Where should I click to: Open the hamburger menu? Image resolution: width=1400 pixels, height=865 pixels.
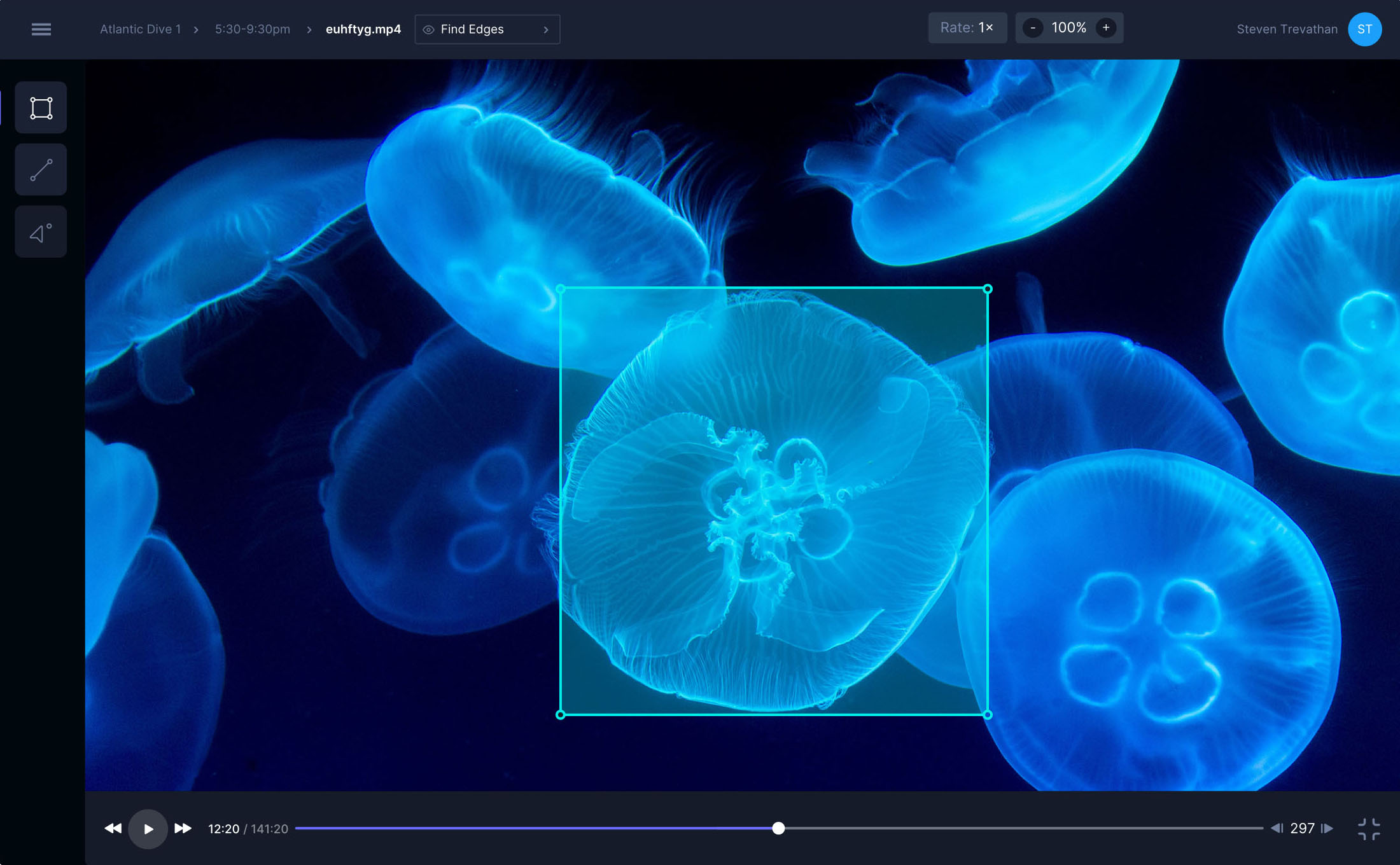coord(41,29)
